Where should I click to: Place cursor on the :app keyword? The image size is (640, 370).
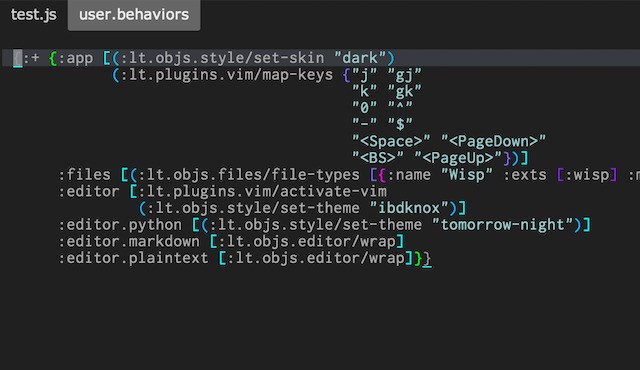pos(76,58)
